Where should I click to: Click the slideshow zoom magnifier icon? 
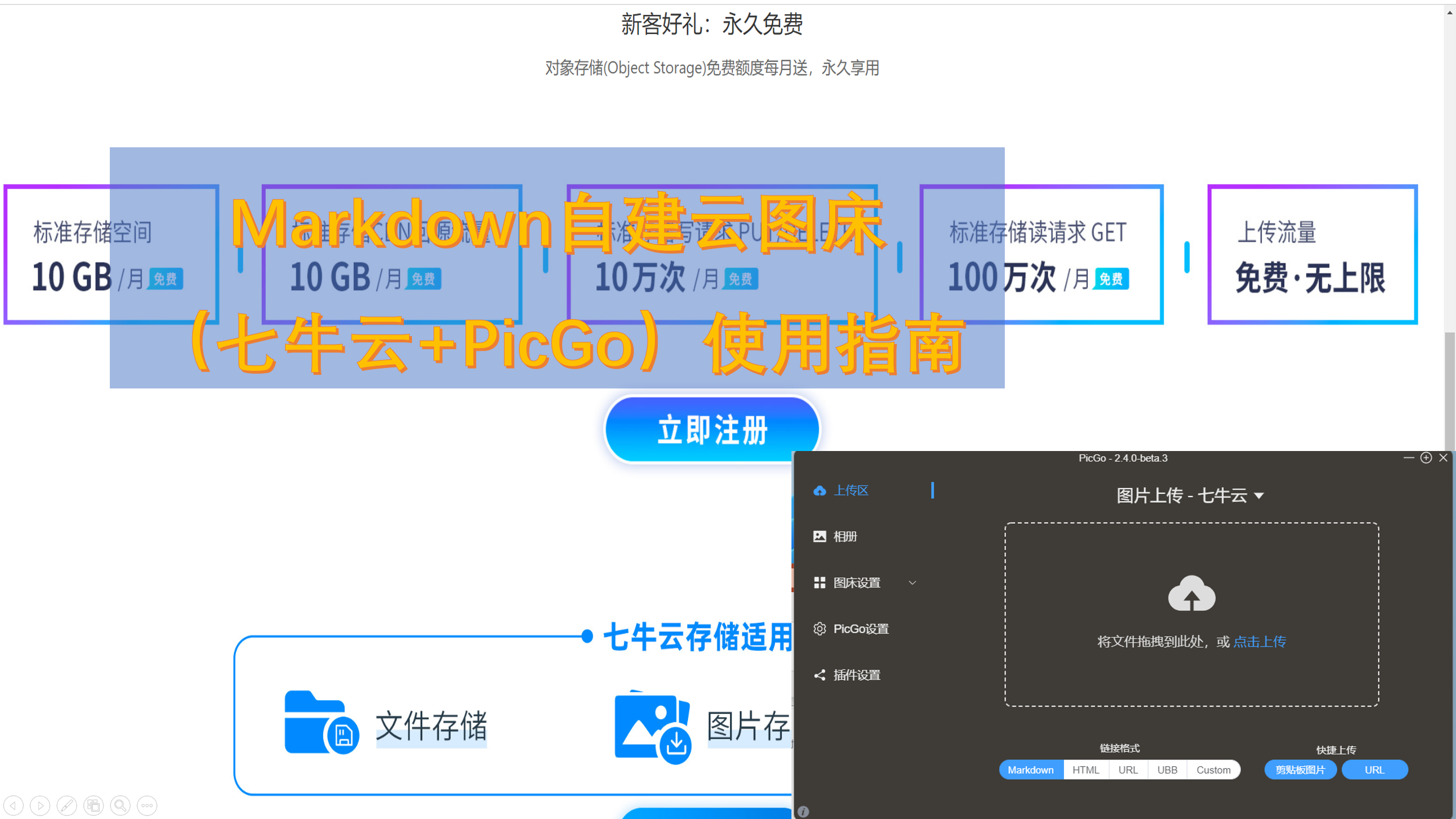(x=120, y=805)
